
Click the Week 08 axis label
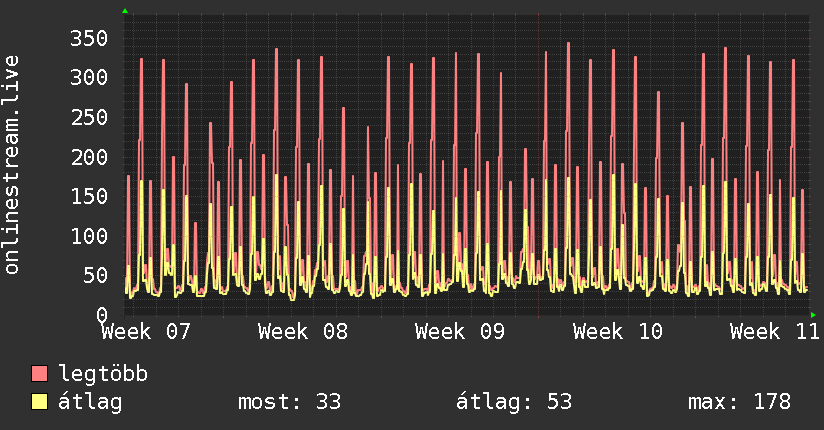coord(303,332)
